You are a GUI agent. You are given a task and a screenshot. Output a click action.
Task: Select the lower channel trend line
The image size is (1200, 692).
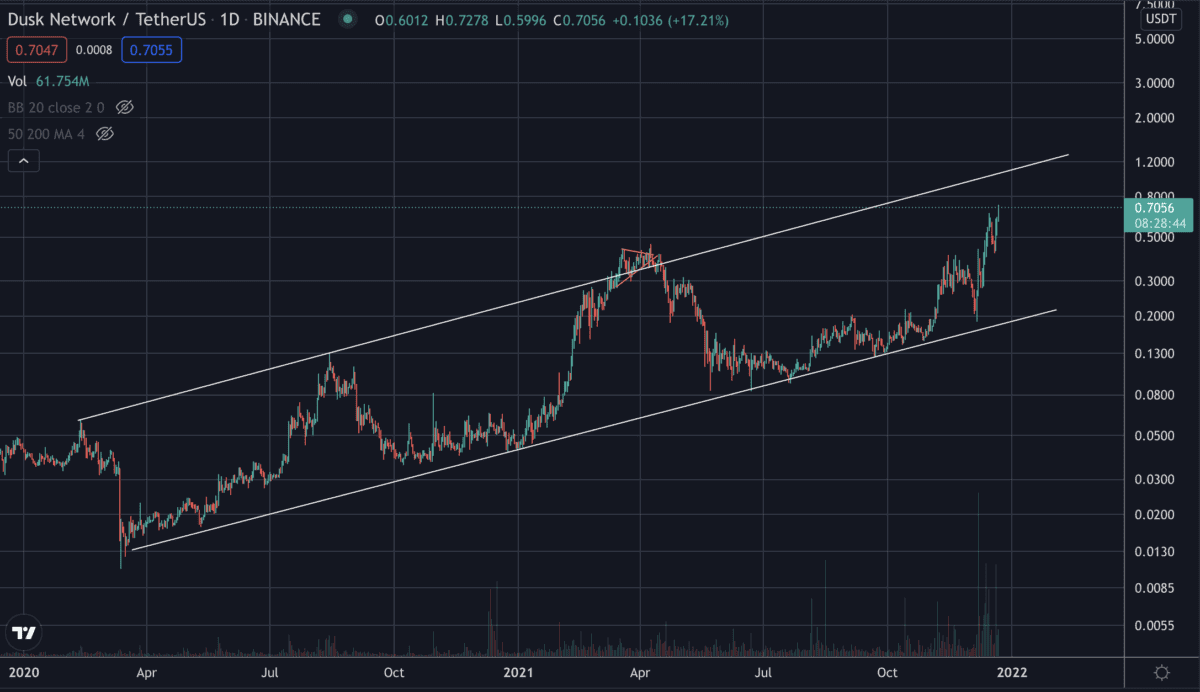coord(594,430)
